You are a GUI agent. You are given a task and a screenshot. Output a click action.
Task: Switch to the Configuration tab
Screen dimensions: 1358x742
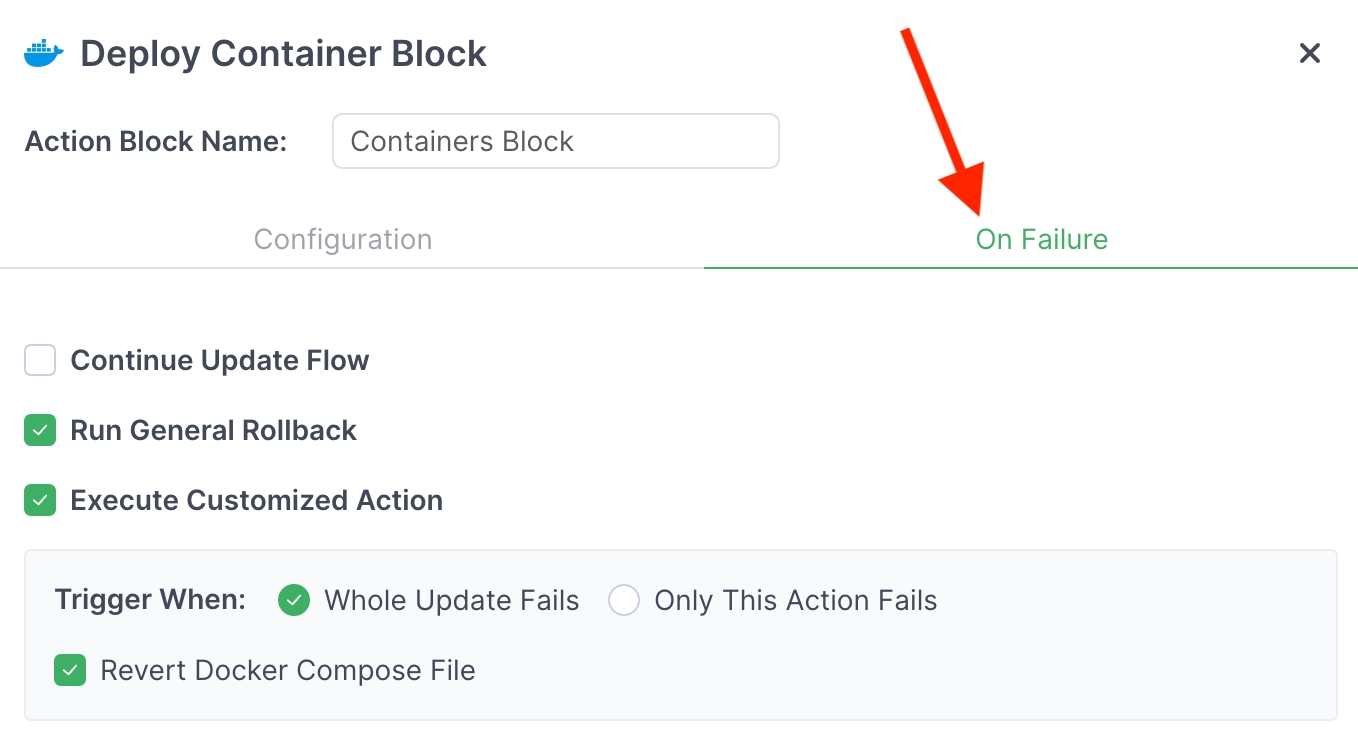pyautogui.click(x=343, y=240)
